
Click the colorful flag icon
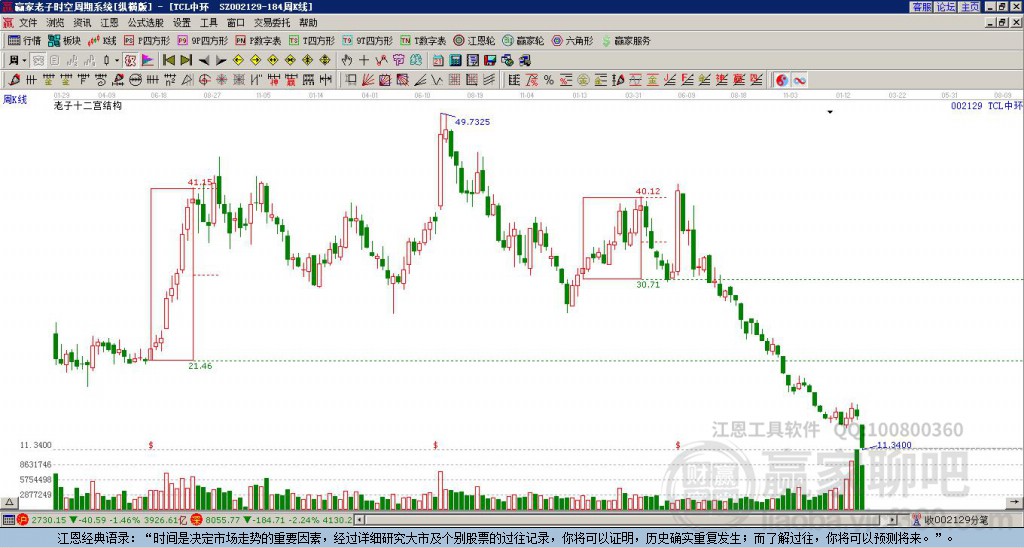(148, 61)
